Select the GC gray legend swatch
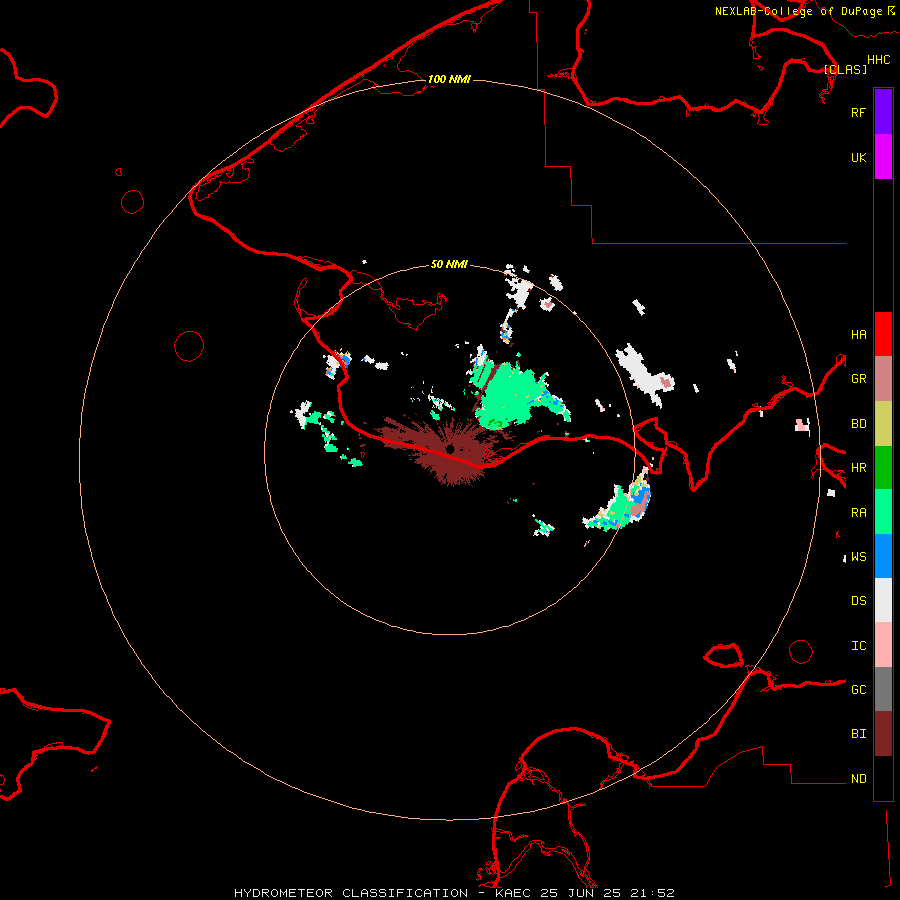This screenshot has width=900, height=900. (883, 689)
